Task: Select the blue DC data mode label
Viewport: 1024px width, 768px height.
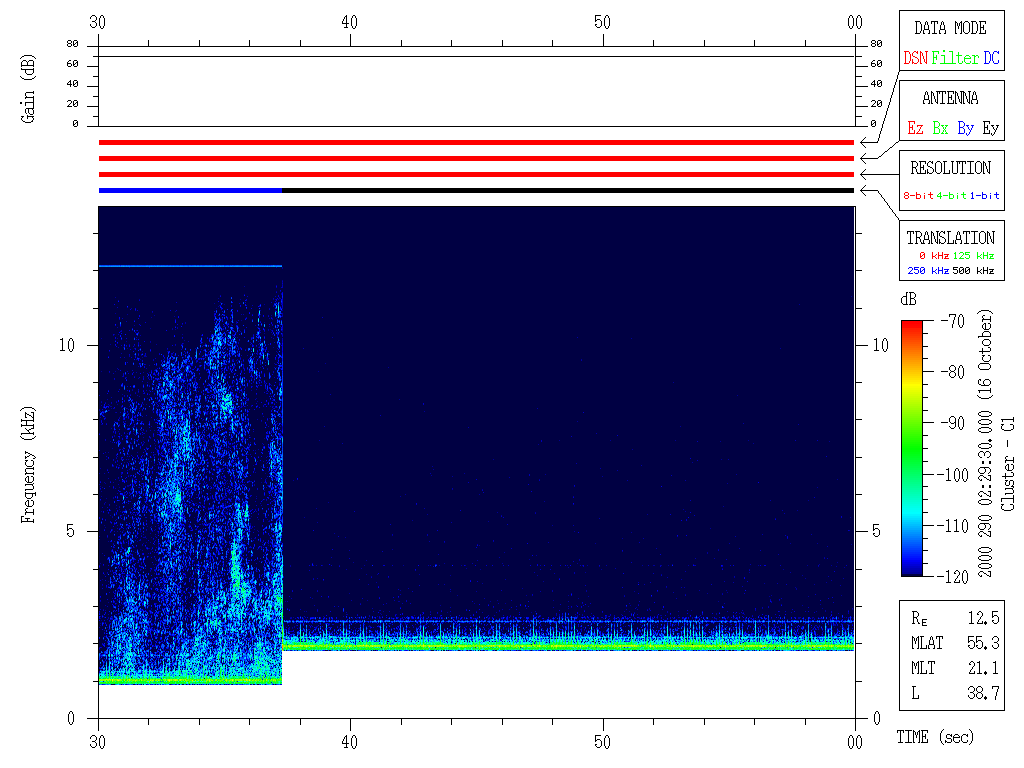Action: pyautogui.click(x=991, y=59)
